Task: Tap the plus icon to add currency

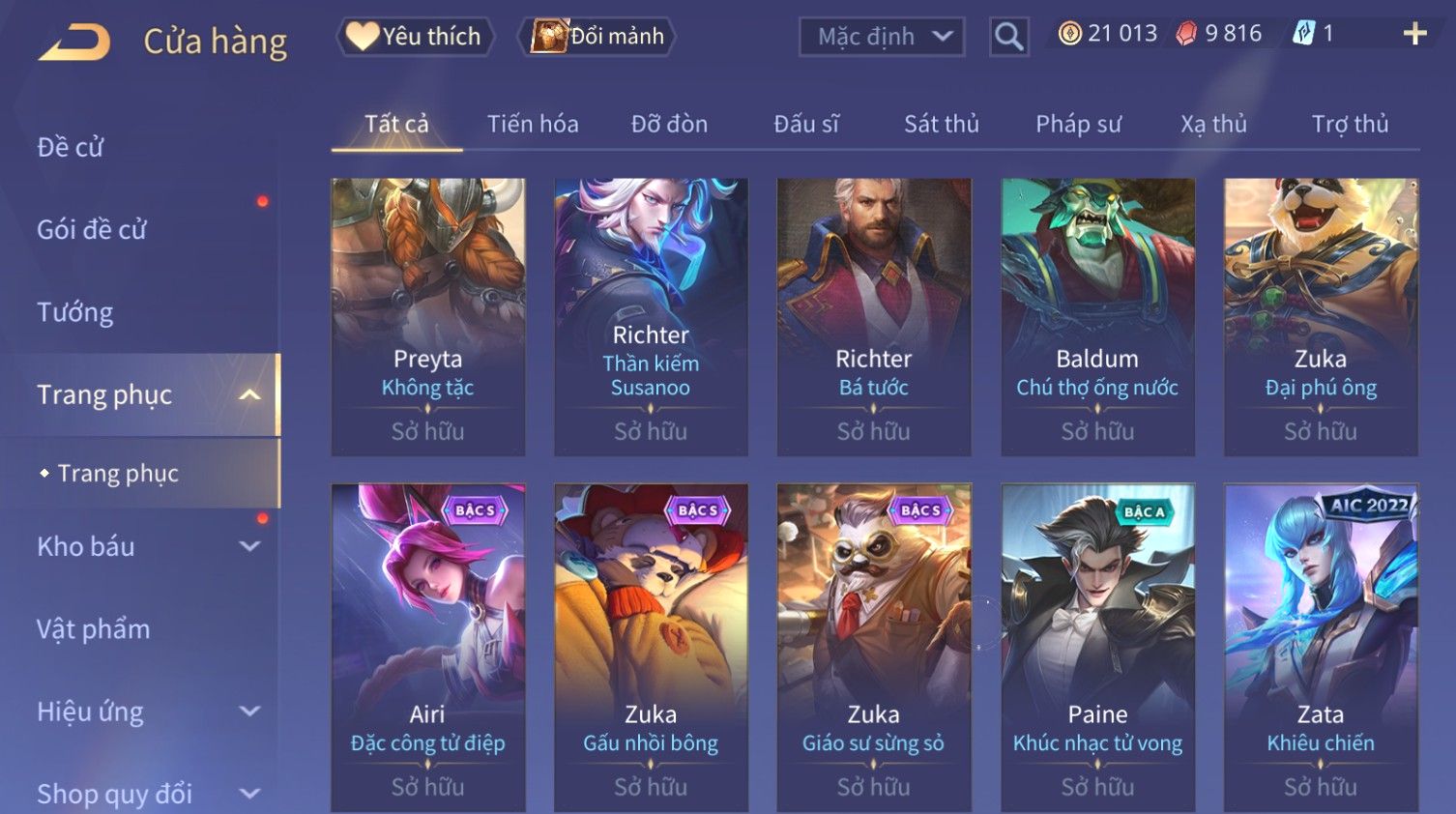Action: (x=1414, y=34)
